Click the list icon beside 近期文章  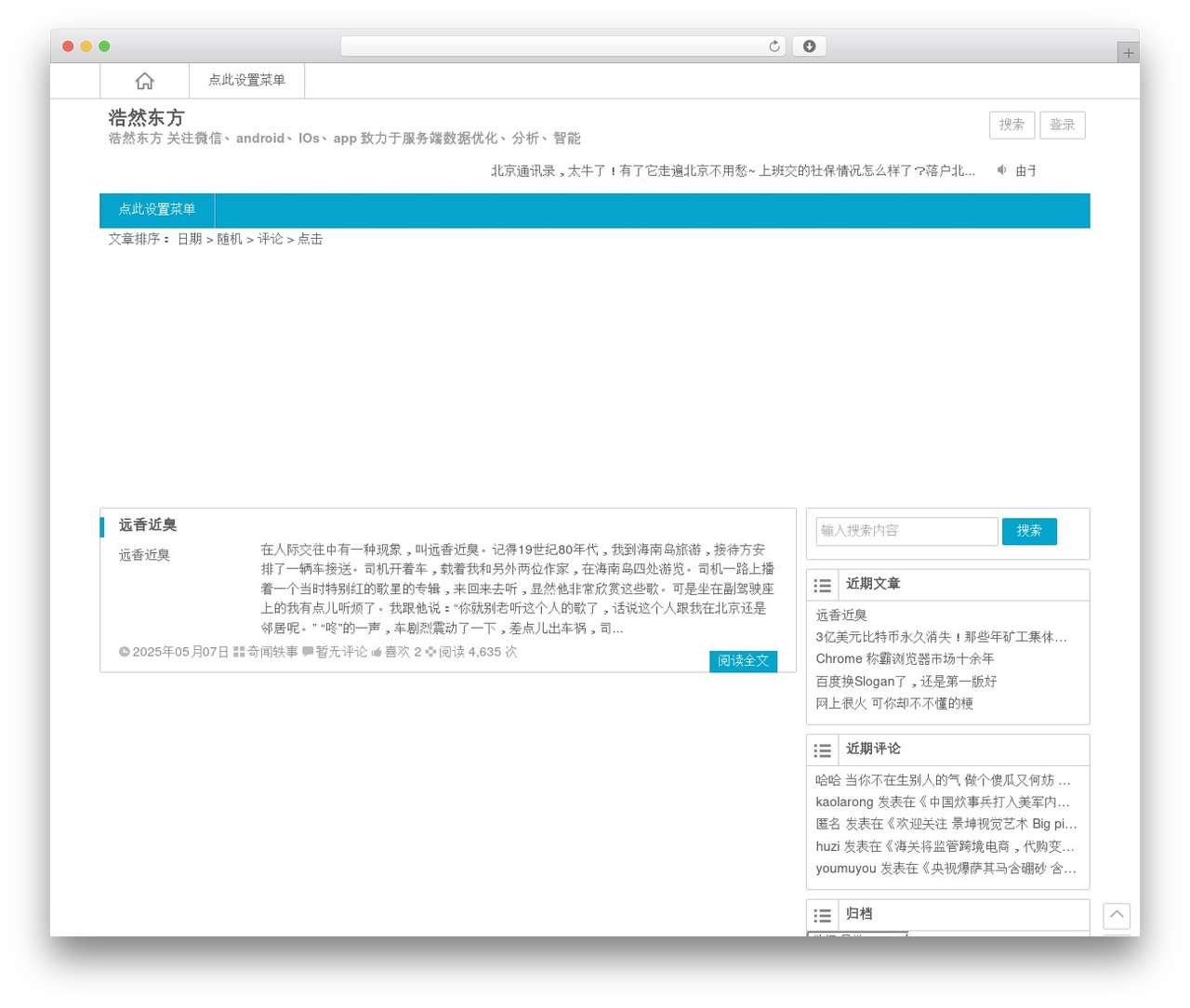coord(823,586)
